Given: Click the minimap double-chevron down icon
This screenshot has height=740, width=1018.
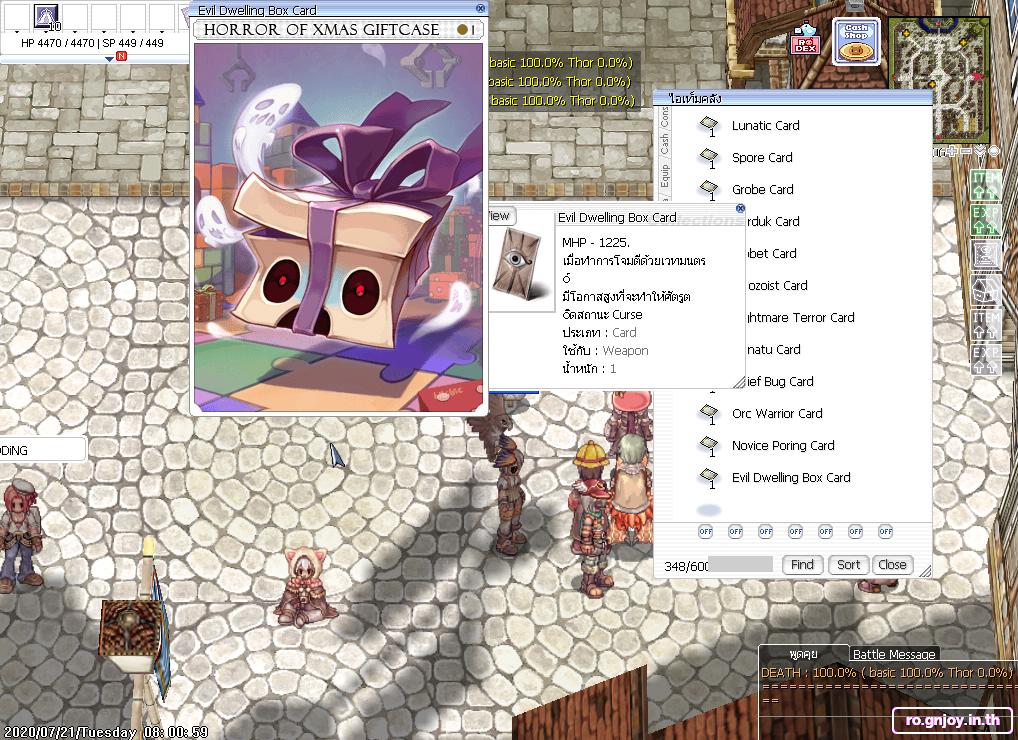Looking at the screenshot, I should point(979,151).
